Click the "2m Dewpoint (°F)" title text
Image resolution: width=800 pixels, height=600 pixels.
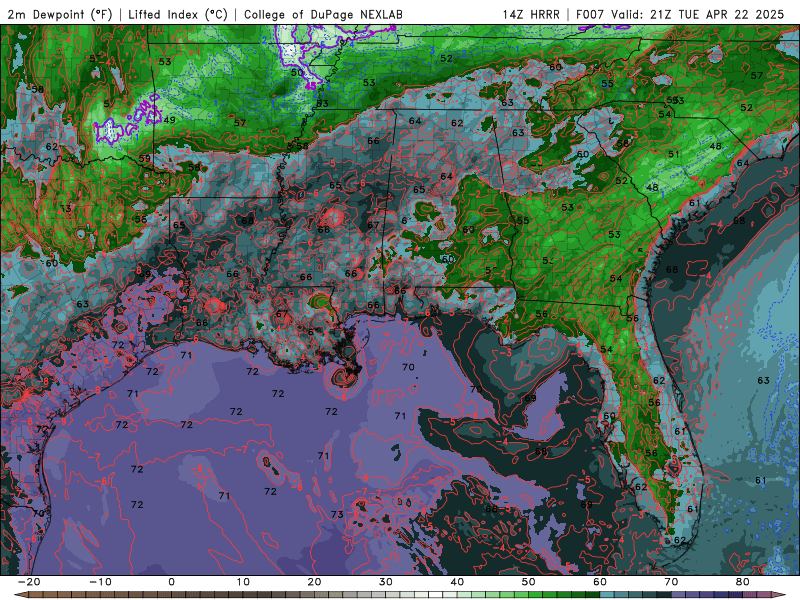tap(60, 14)
